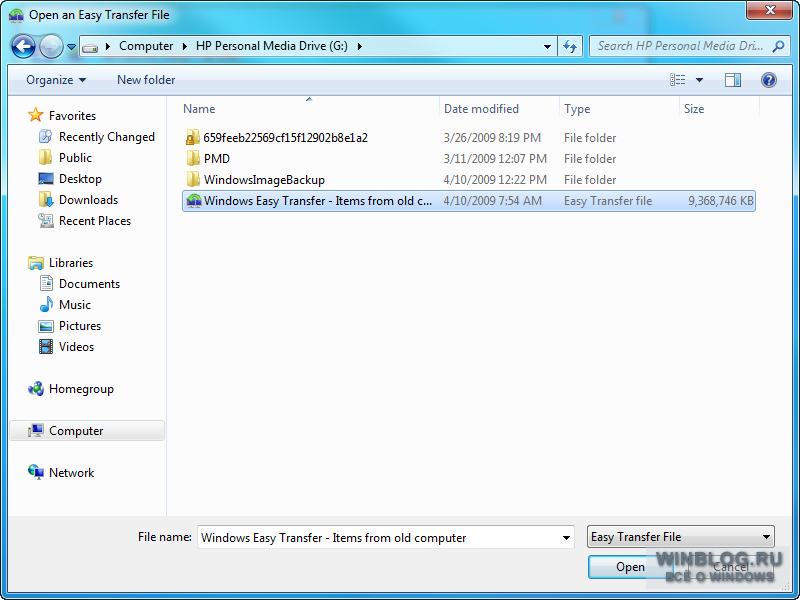Click the search magnifier icon
The height and width of the screenshot is (600, 800).
coord(778,46)
